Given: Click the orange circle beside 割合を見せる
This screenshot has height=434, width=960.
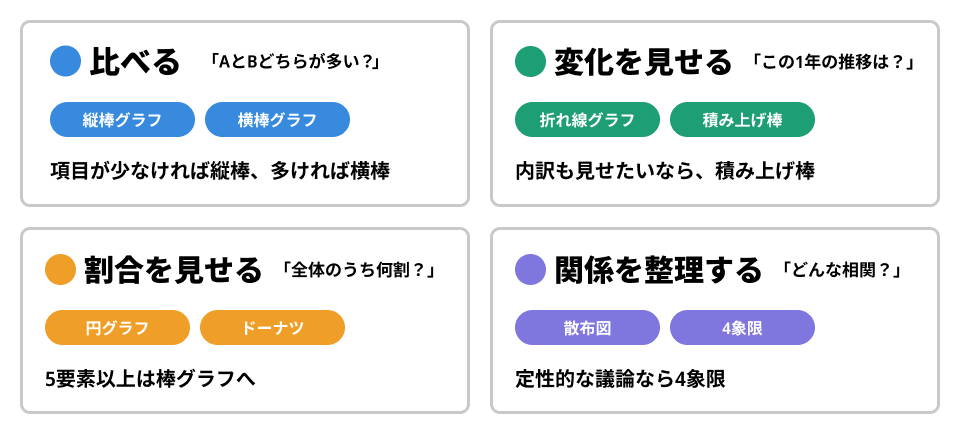Looking at the screenshot, I should pos(61,269).
